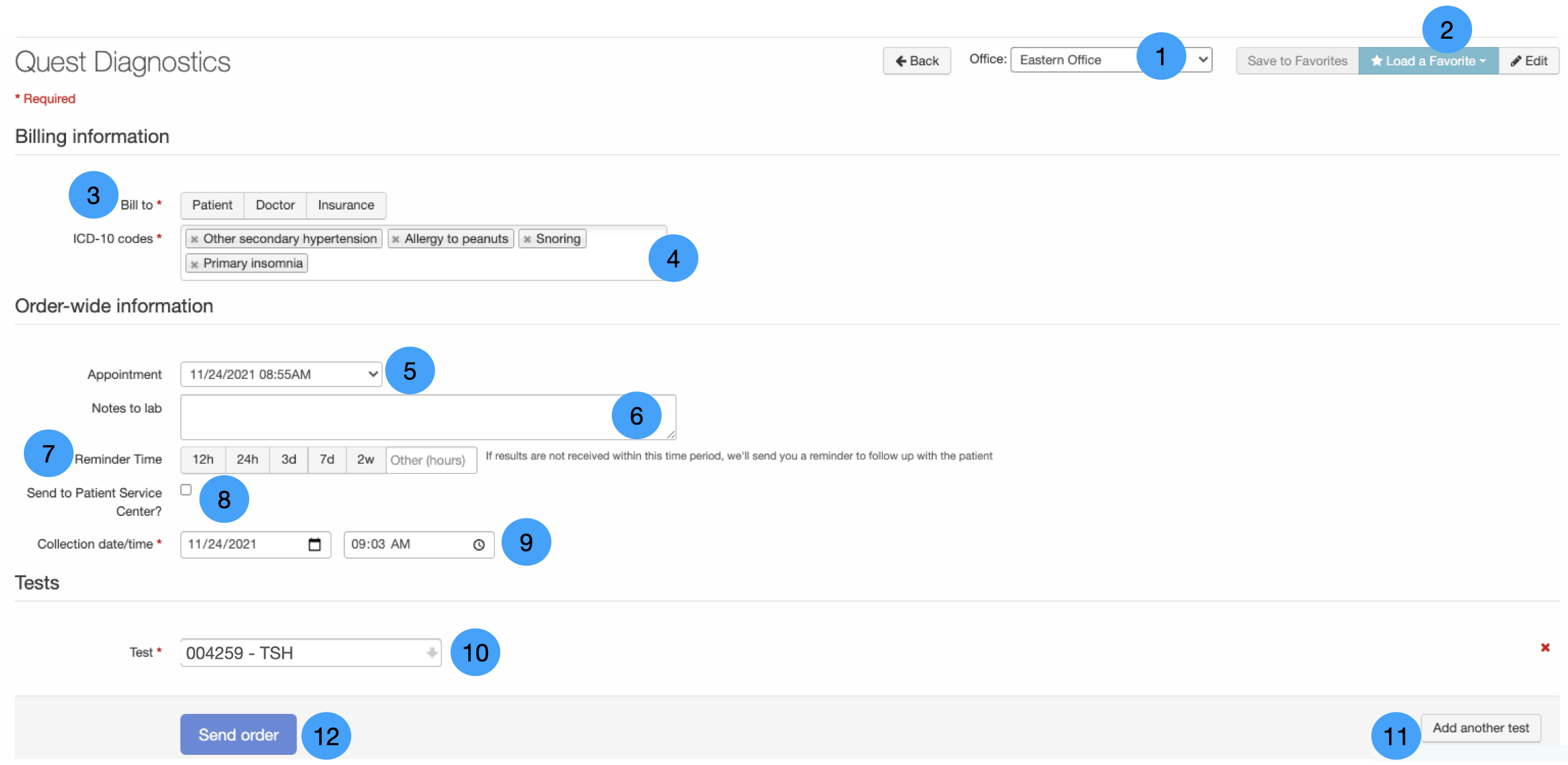
Task: Choose Insurance for Bill to
Action: click(346, 205)
